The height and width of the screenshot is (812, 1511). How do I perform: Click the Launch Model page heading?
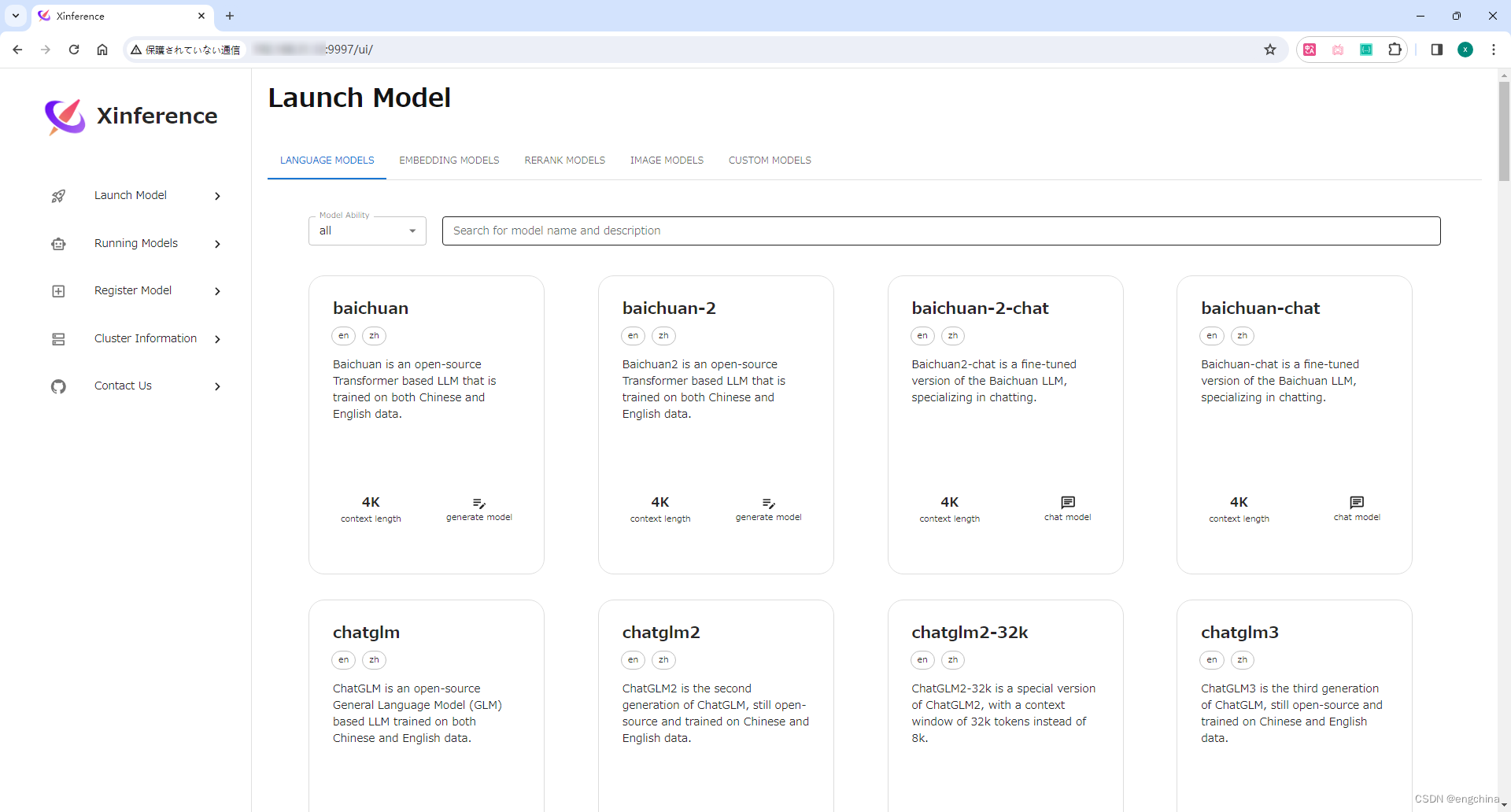pyautogui.click(x=360, y=98)
